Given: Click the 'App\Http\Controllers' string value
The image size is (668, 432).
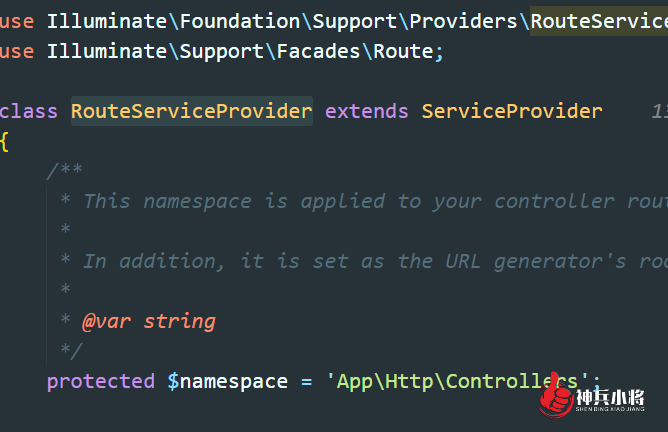Looking at the screenshot, I should click(457, 381).
